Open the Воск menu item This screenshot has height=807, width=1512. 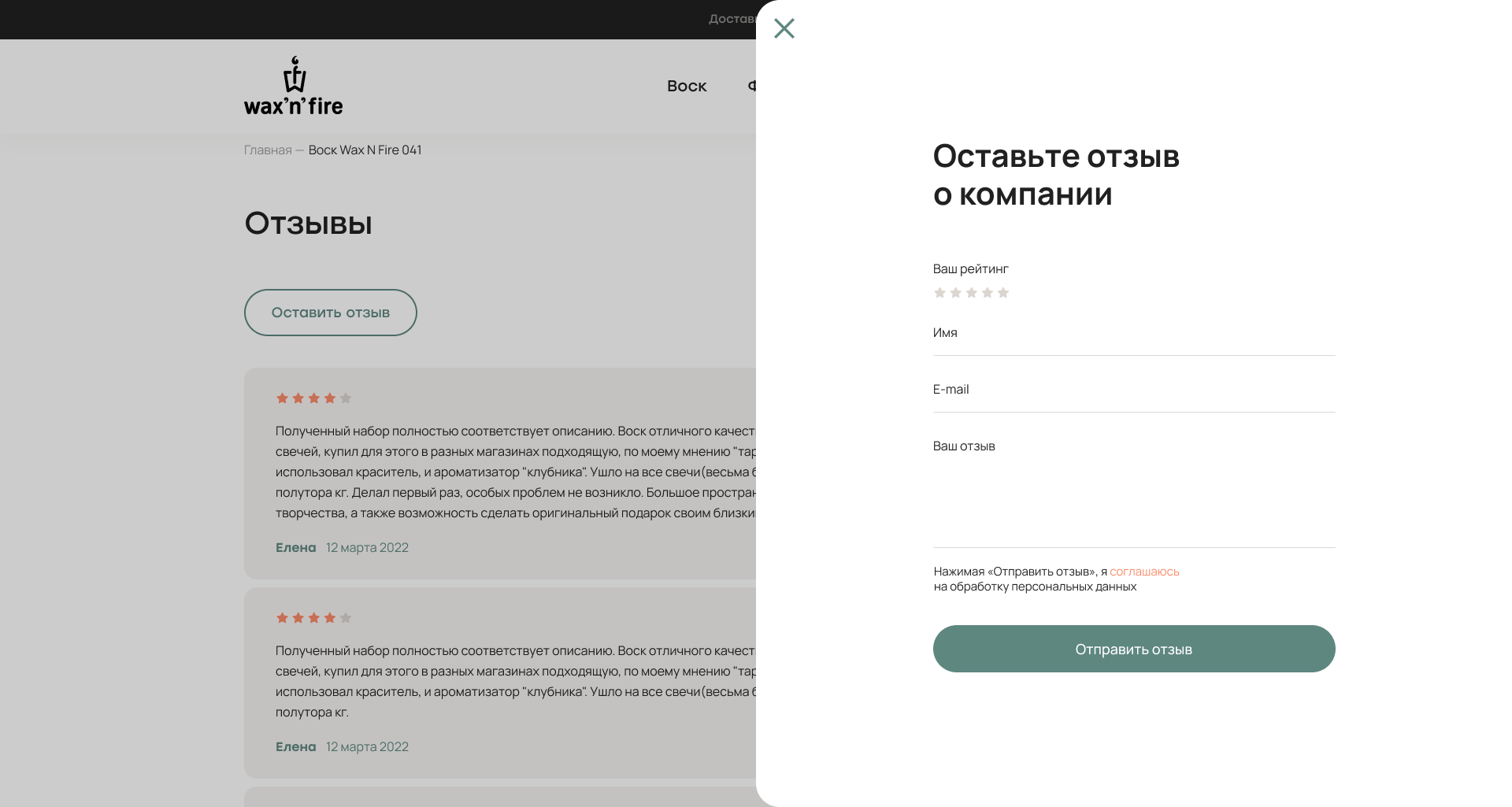(687, 86)
